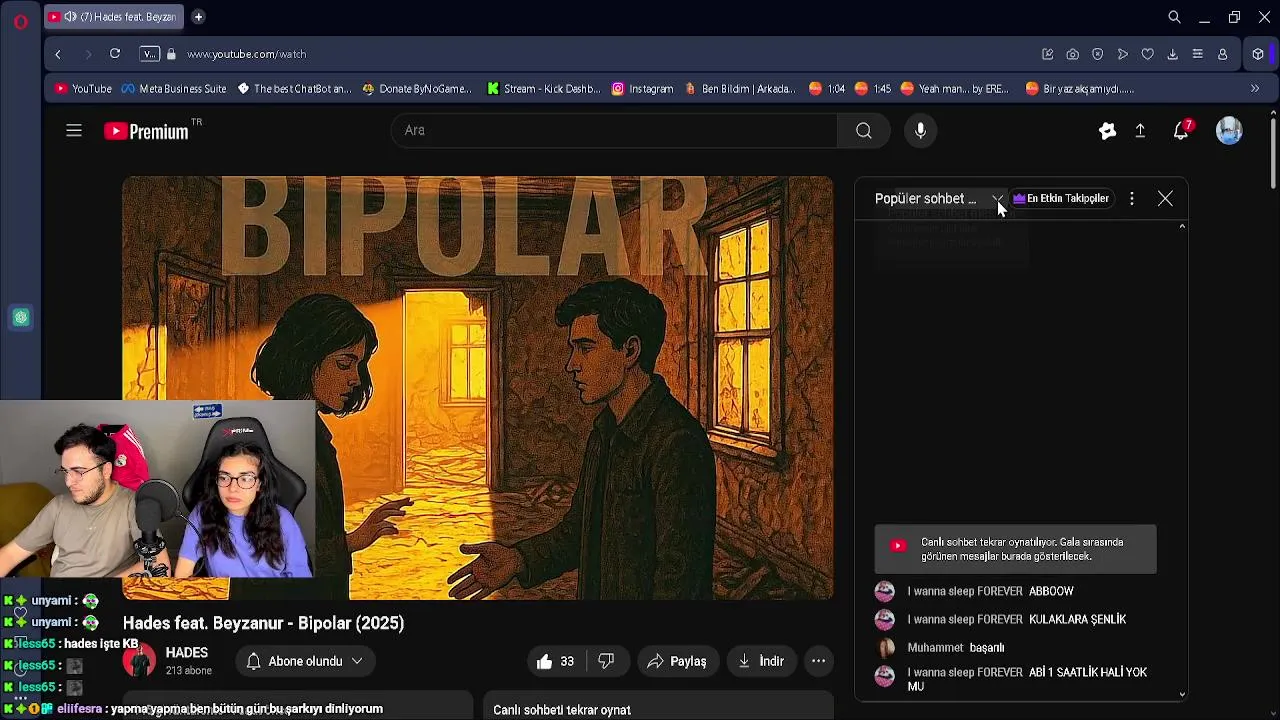Open the snapshot camera tool
This screenshot has width=1280, height=720.
[1072, 54]
